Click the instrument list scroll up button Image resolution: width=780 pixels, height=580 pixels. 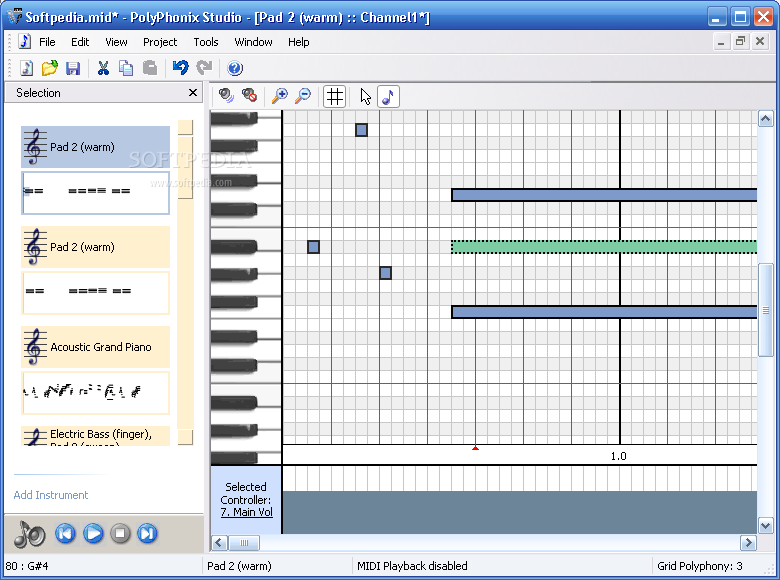[x=185, y=127]
